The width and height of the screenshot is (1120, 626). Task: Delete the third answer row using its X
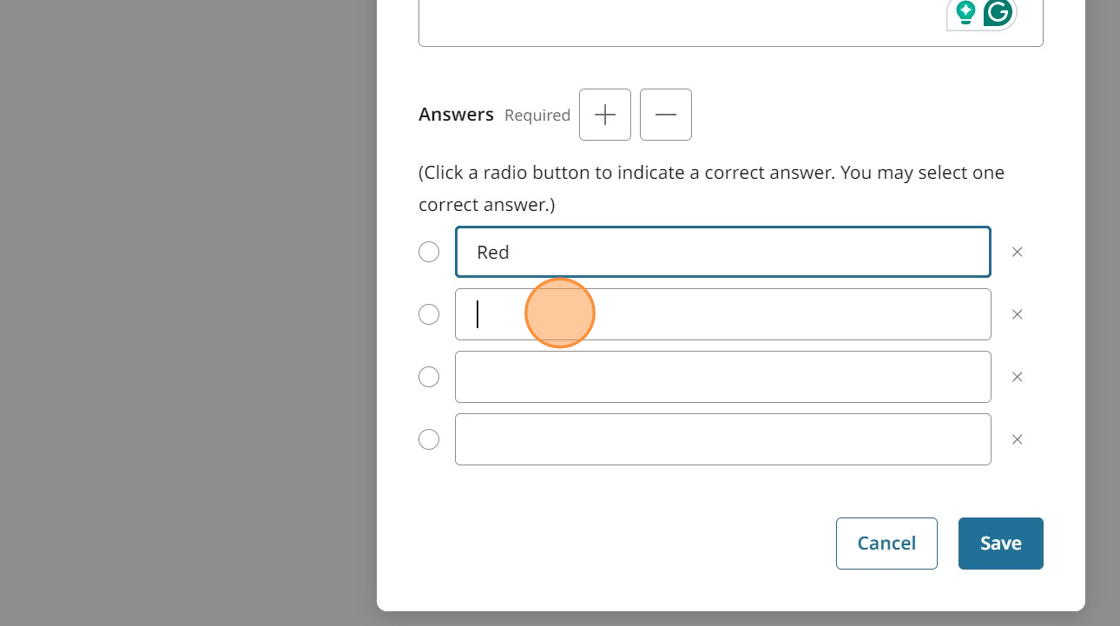pos(1017,377)
